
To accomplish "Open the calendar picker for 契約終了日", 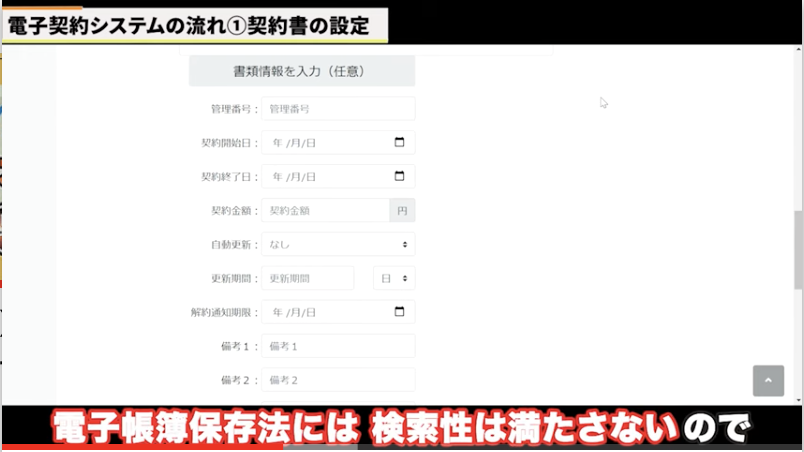I will pyautogui.click(x=399, y=177).
